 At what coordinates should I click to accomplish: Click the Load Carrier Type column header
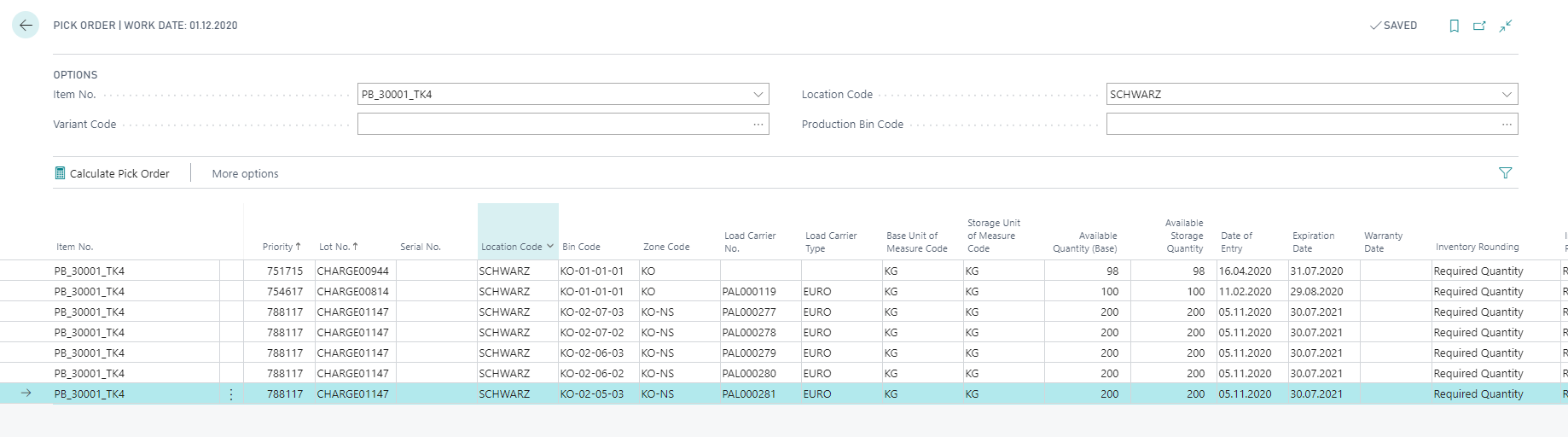coord(831,242)
